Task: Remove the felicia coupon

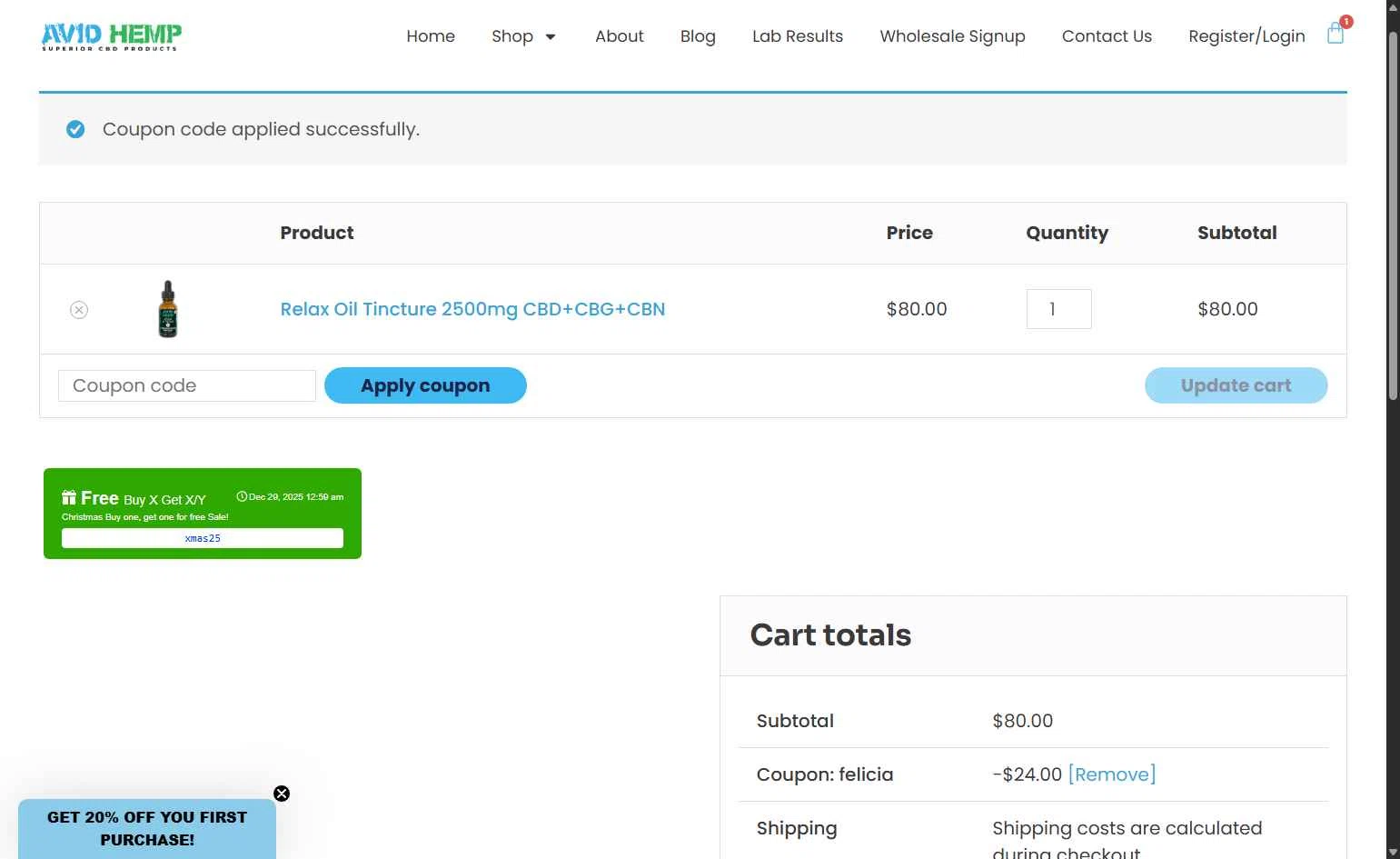Action: [x=1112, y=774]
